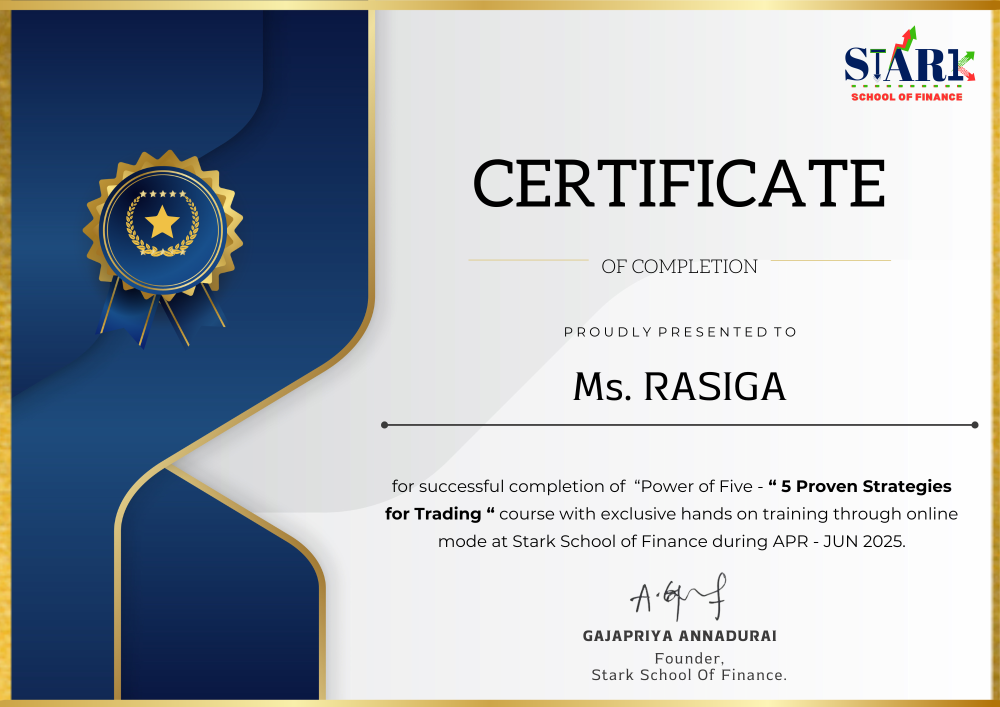1000x707 pixels.
Task: Select the recipient name Ms. RASIGA
Action: [679, 387]
